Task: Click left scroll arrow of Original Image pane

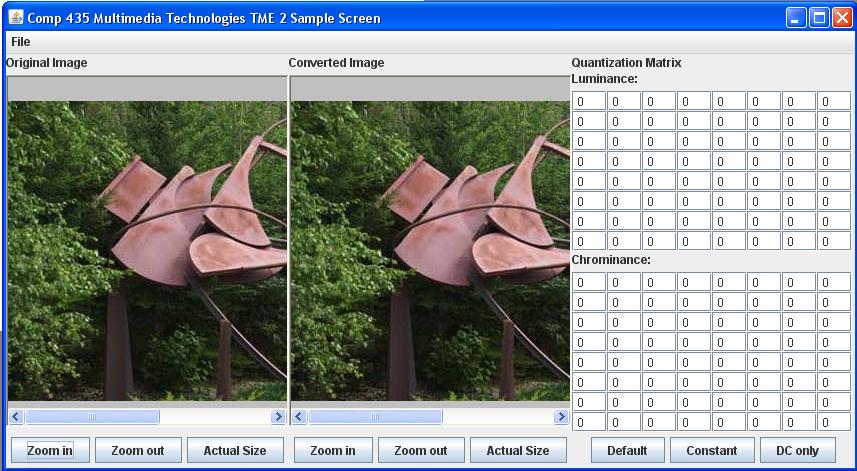Action: (x=16, y=417)
